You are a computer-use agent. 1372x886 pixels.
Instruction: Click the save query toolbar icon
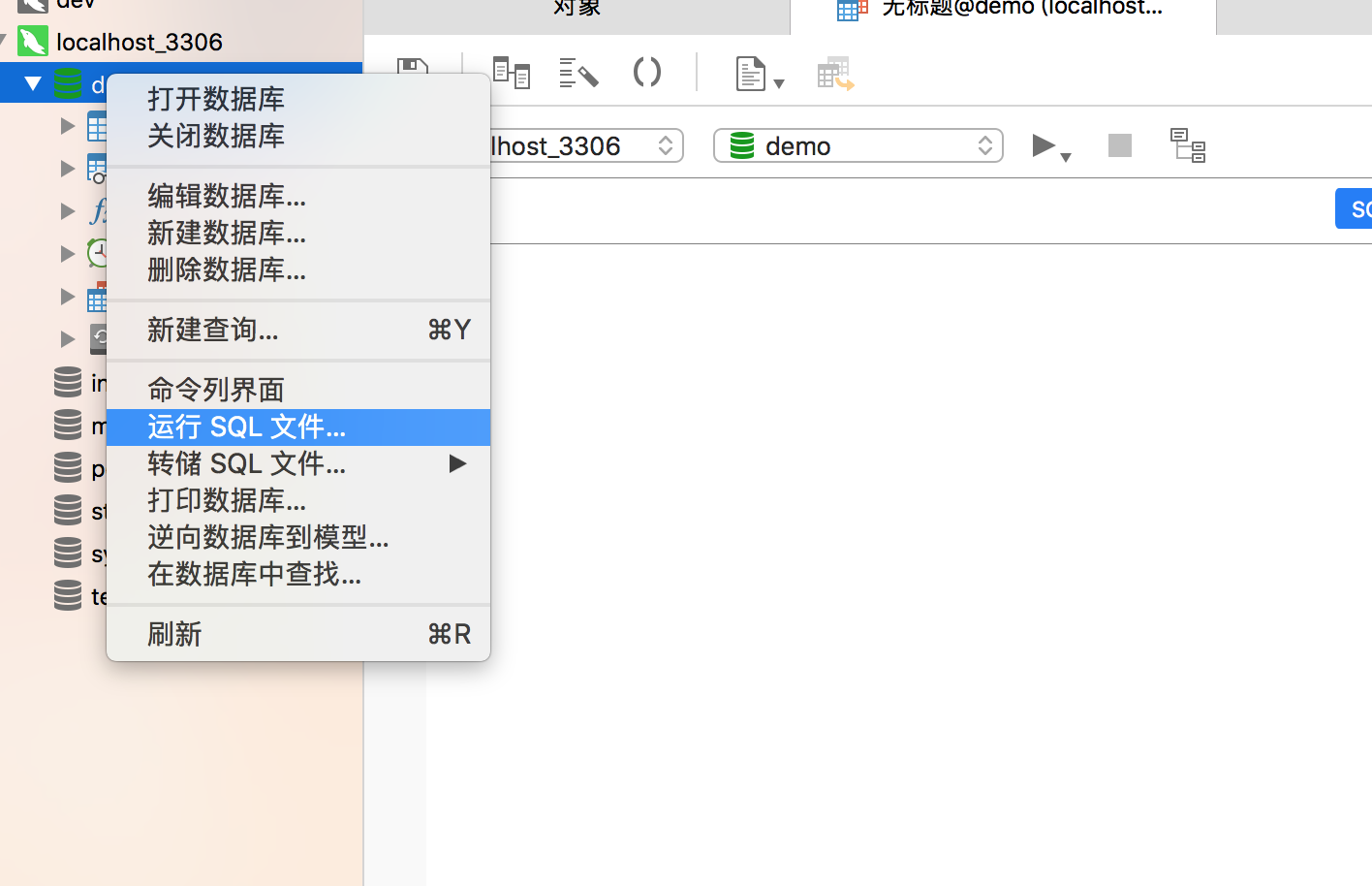413,66
